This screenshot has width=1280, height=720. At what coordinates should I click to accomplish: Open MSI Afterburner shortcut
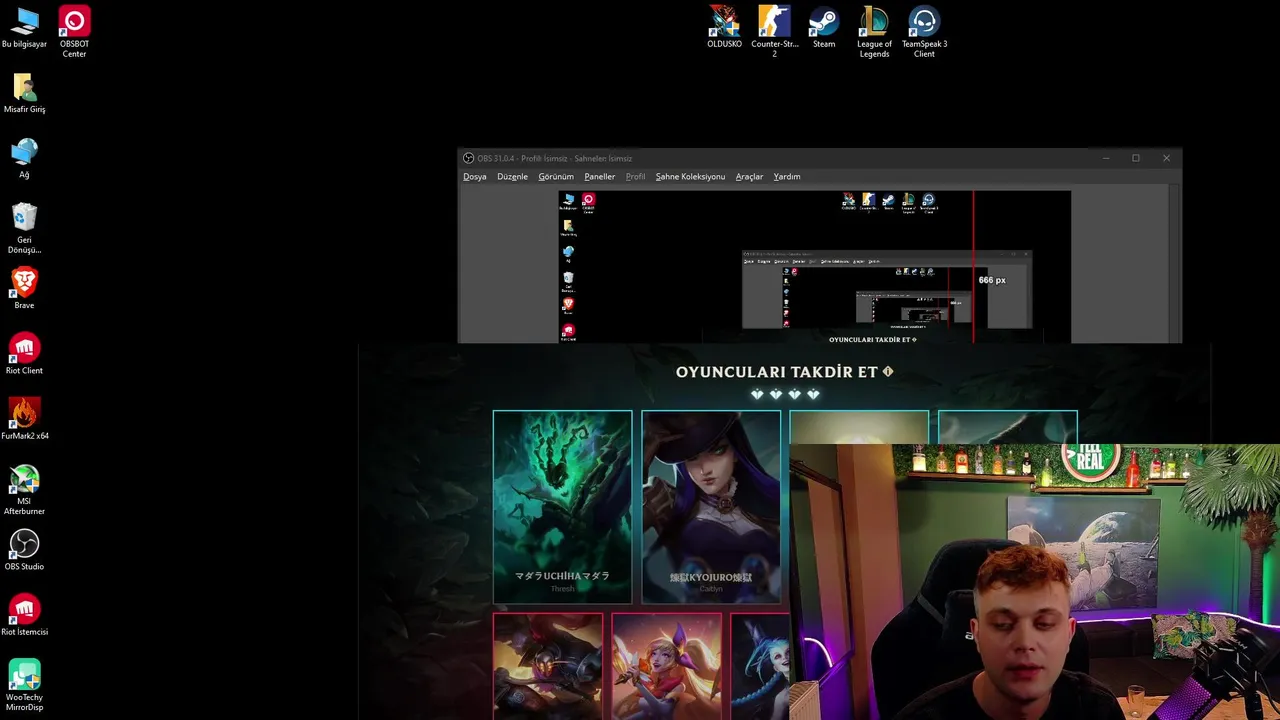click(24, 490)
